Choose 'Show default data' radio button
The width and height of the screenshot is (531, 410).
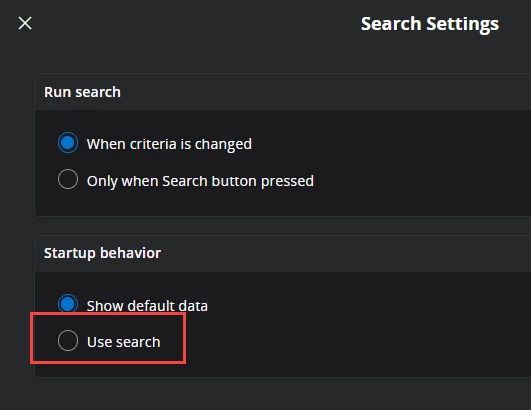[x=68, y=304]
